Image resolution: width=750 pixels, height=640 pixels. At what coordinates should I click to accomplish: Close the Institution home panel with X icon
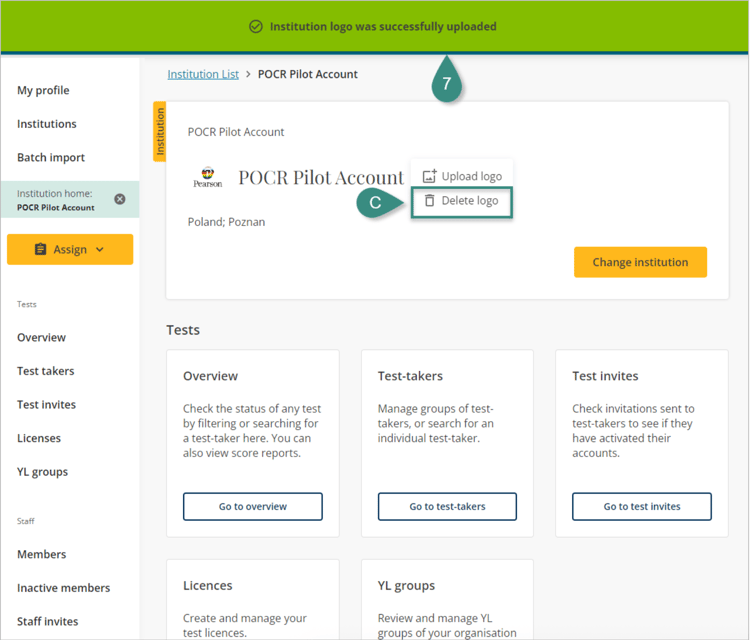[x=120, y=199]
